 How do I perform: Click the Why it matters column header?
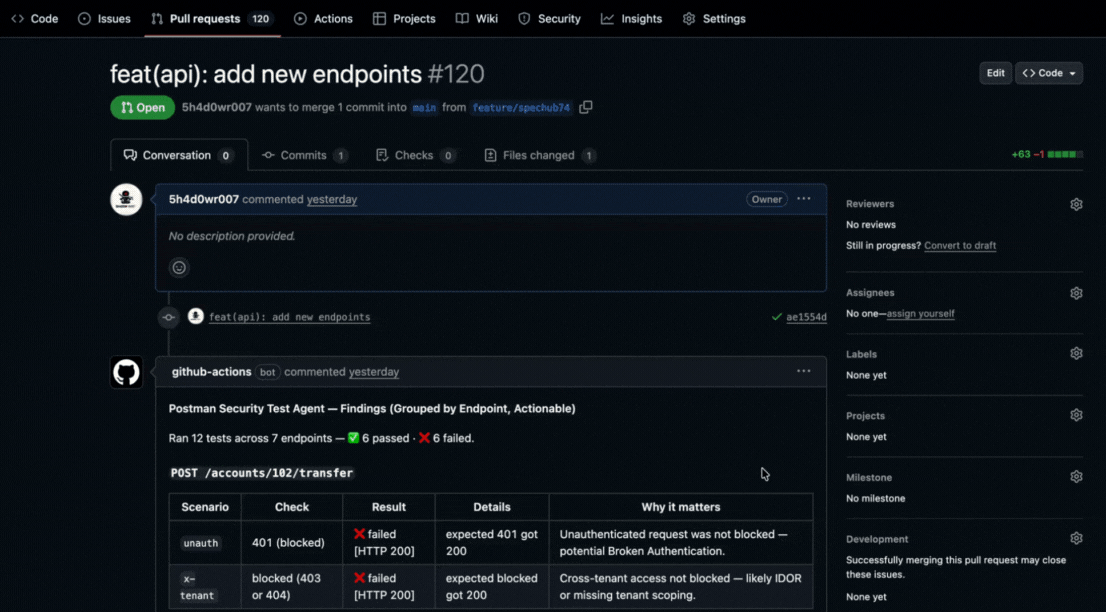(681, 507)
